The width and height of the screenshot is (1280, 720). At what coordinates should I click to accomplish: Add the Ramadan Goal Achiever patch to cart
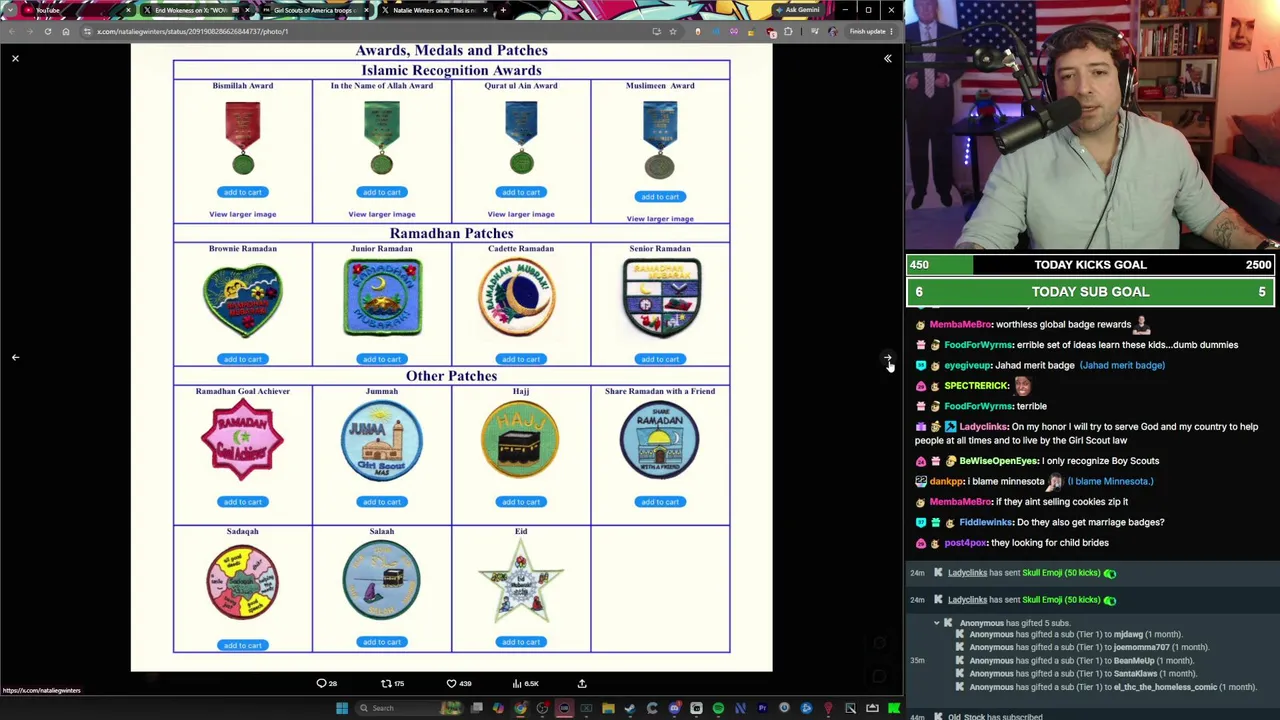tap(242, 502)
